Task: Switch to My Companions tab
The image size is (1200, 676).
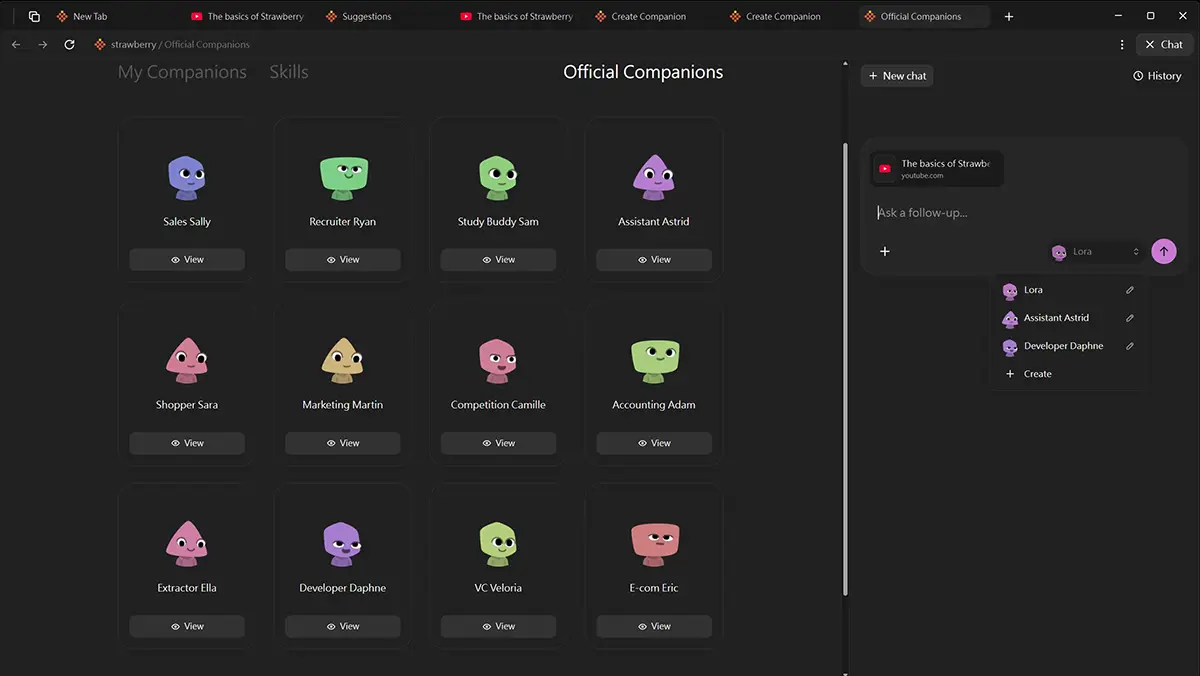Action: coord(182,72)
